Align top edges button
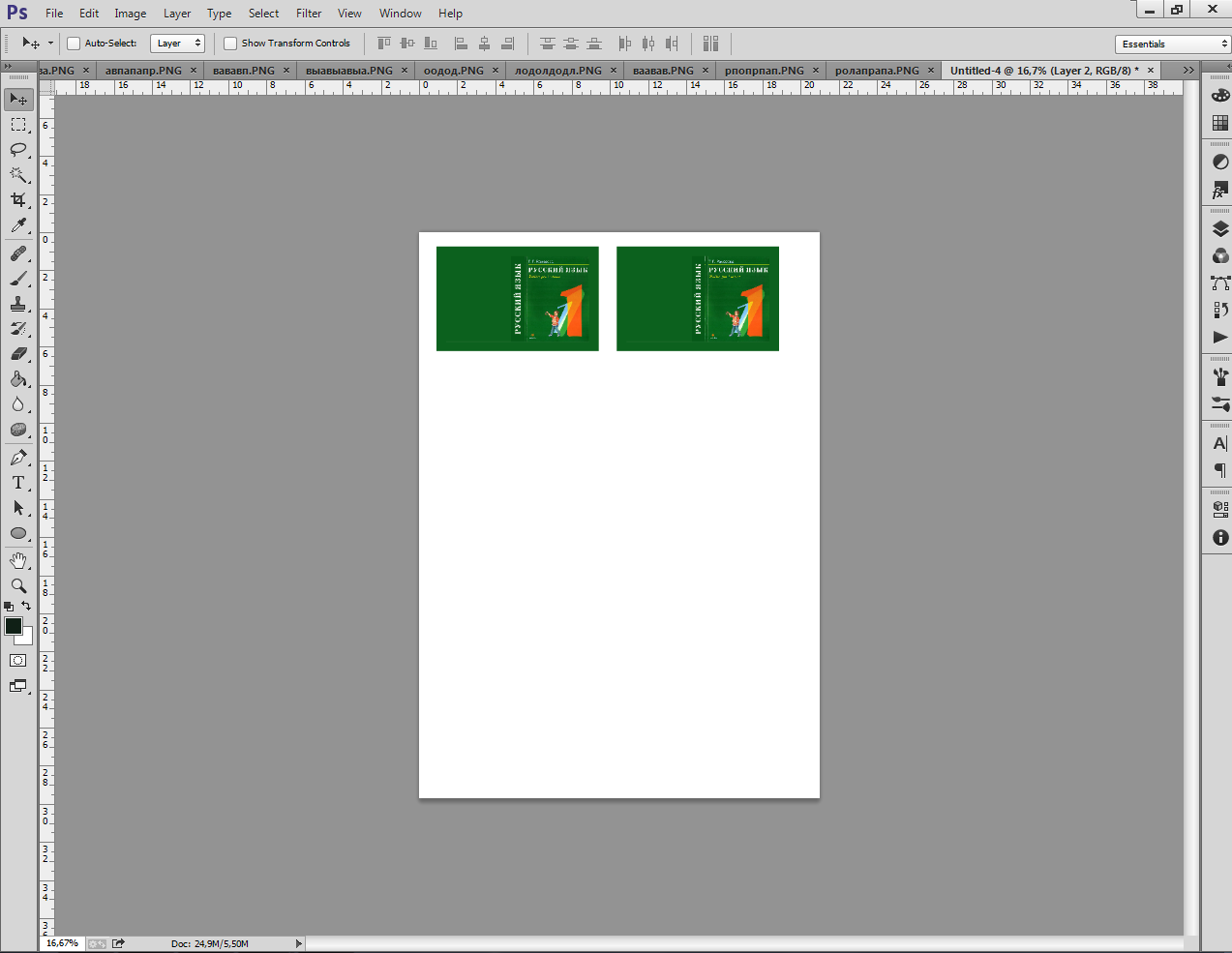This screenshot has height=953, width=1232. pos(384,43)
